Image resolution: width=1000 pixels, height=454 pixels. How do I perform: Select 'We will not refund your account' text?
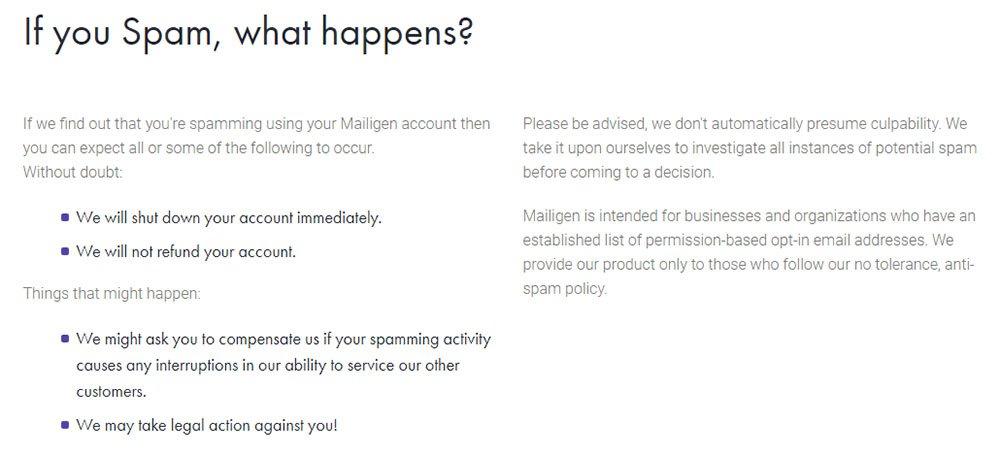[186, 251]
